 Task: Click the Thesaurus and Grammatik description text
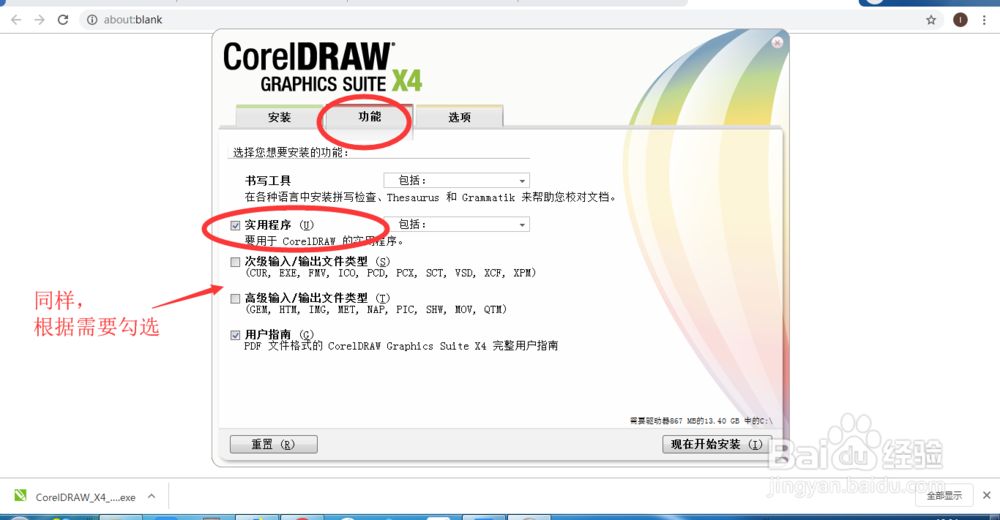[x=431, y=198]
